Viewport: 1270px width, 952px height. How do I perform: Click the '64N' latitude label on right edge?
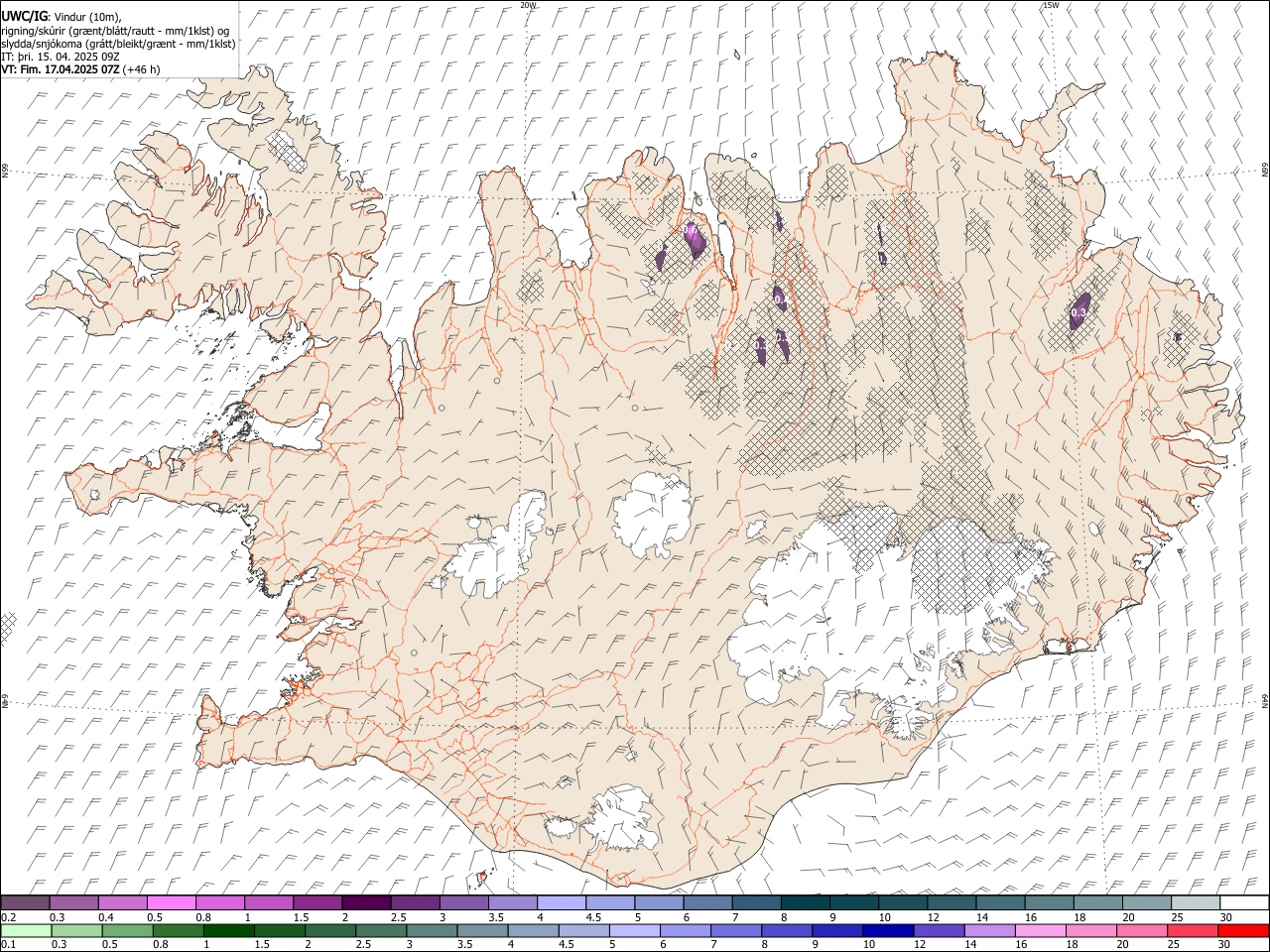pos(1264,701)
